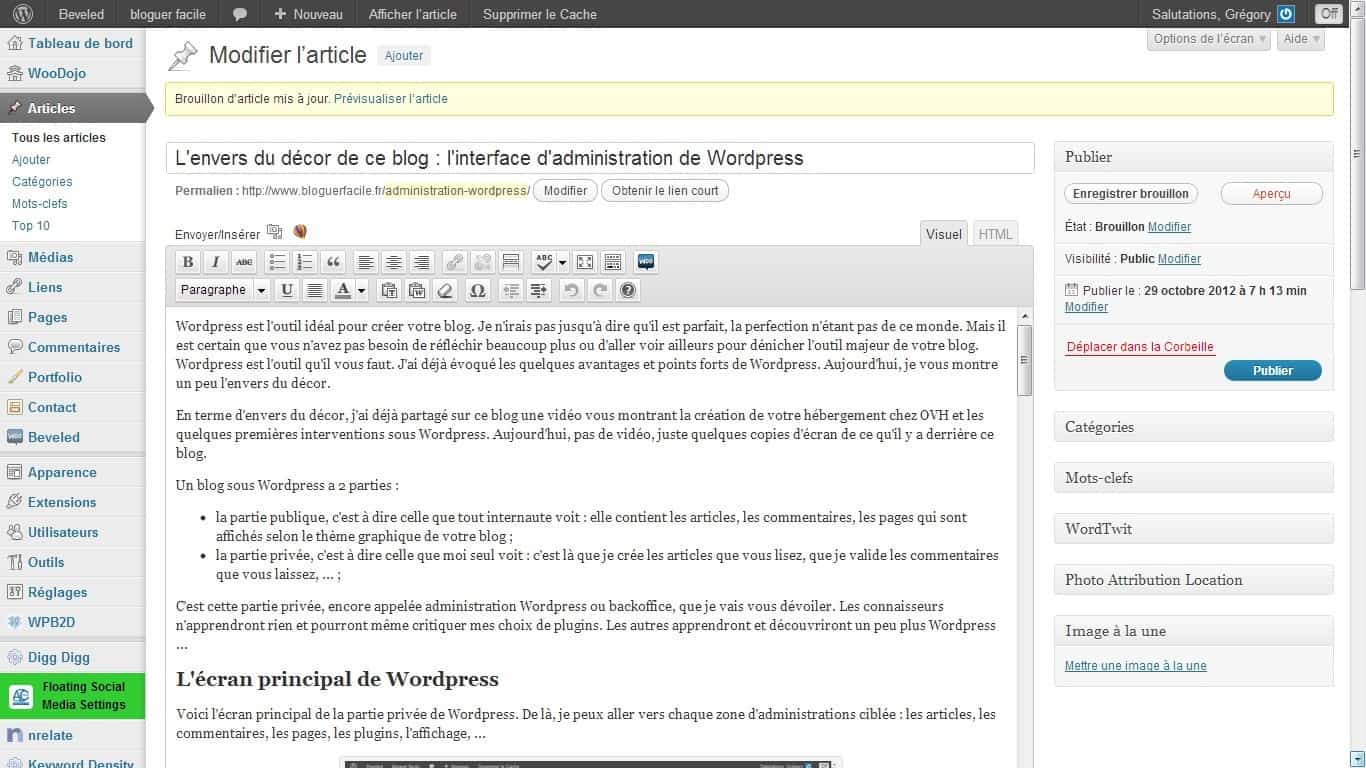Undo the last edit

571,290
